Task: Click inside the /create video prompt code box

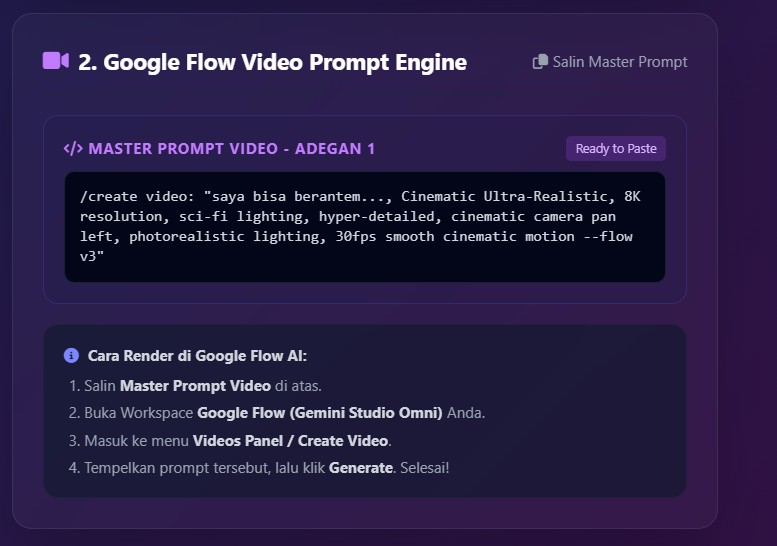Action: click(x=365, y=227)
